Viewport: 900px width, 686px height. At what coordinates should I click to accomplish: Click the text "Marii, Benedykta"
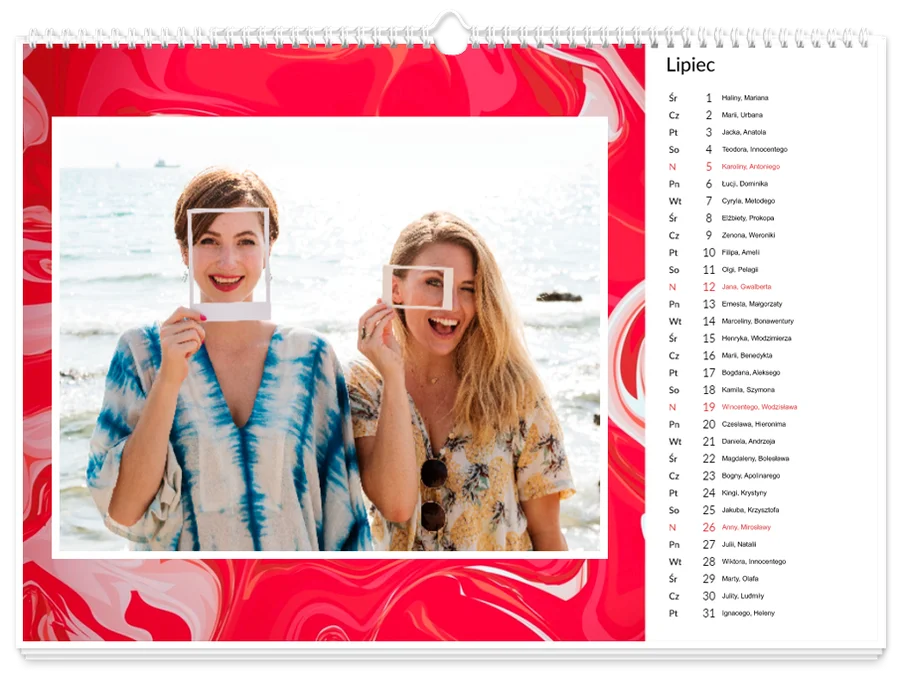tap(747, 356)
